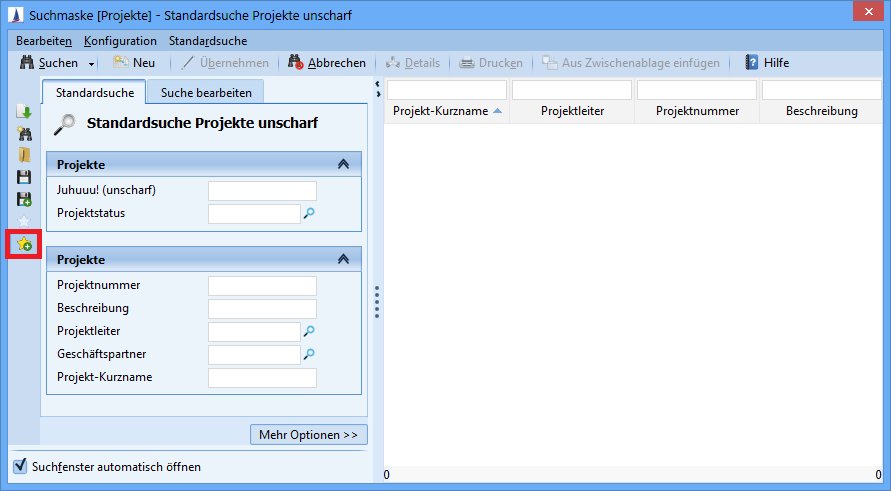The image size is (891, 491).
Task: Click the save floppy disk icon in sidebar
Action: click(x=24, y=177)
